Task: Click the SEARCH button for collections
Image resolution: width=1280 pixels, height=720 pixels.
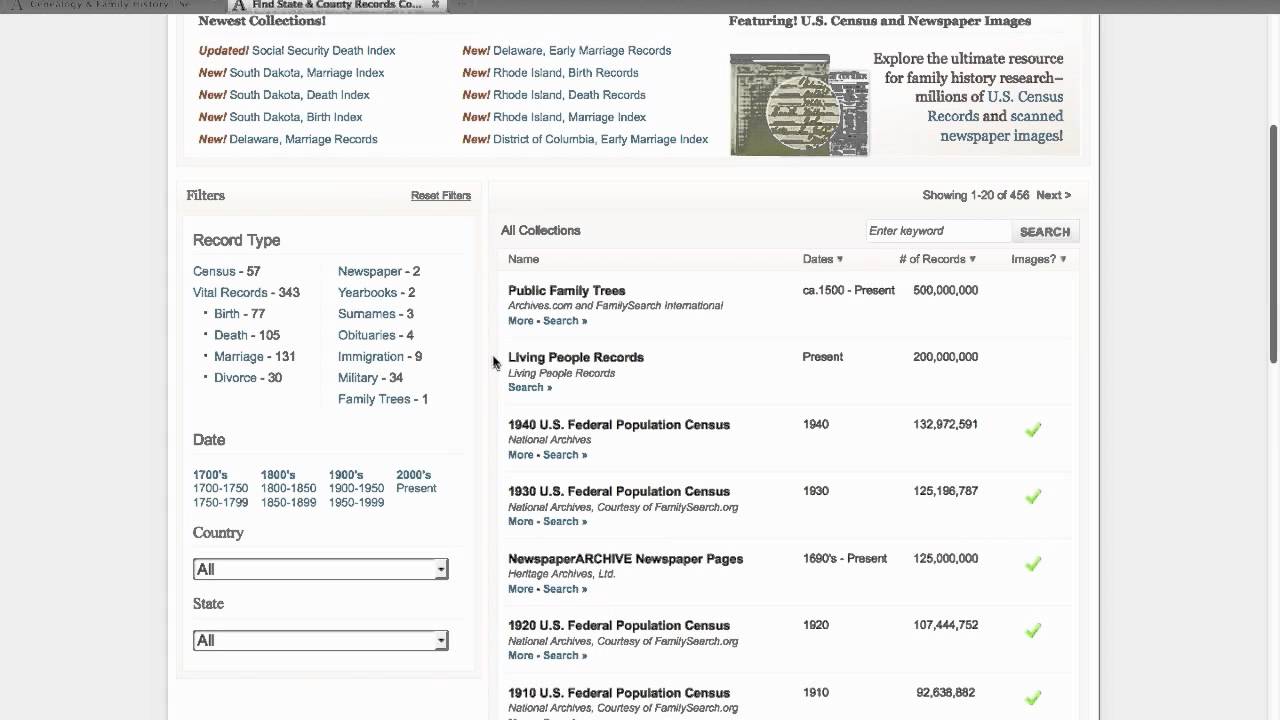Action: click(x=1045, y=231)
